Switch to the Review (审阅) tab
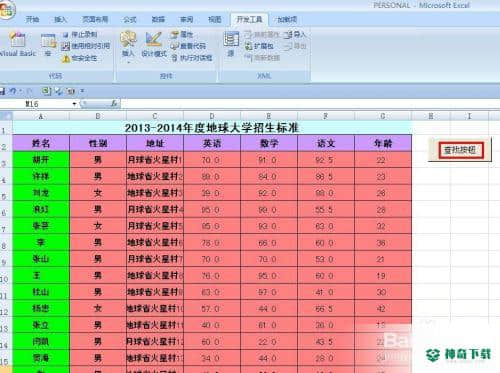This screenshot has height=373, width=500. tap(186, 20)
